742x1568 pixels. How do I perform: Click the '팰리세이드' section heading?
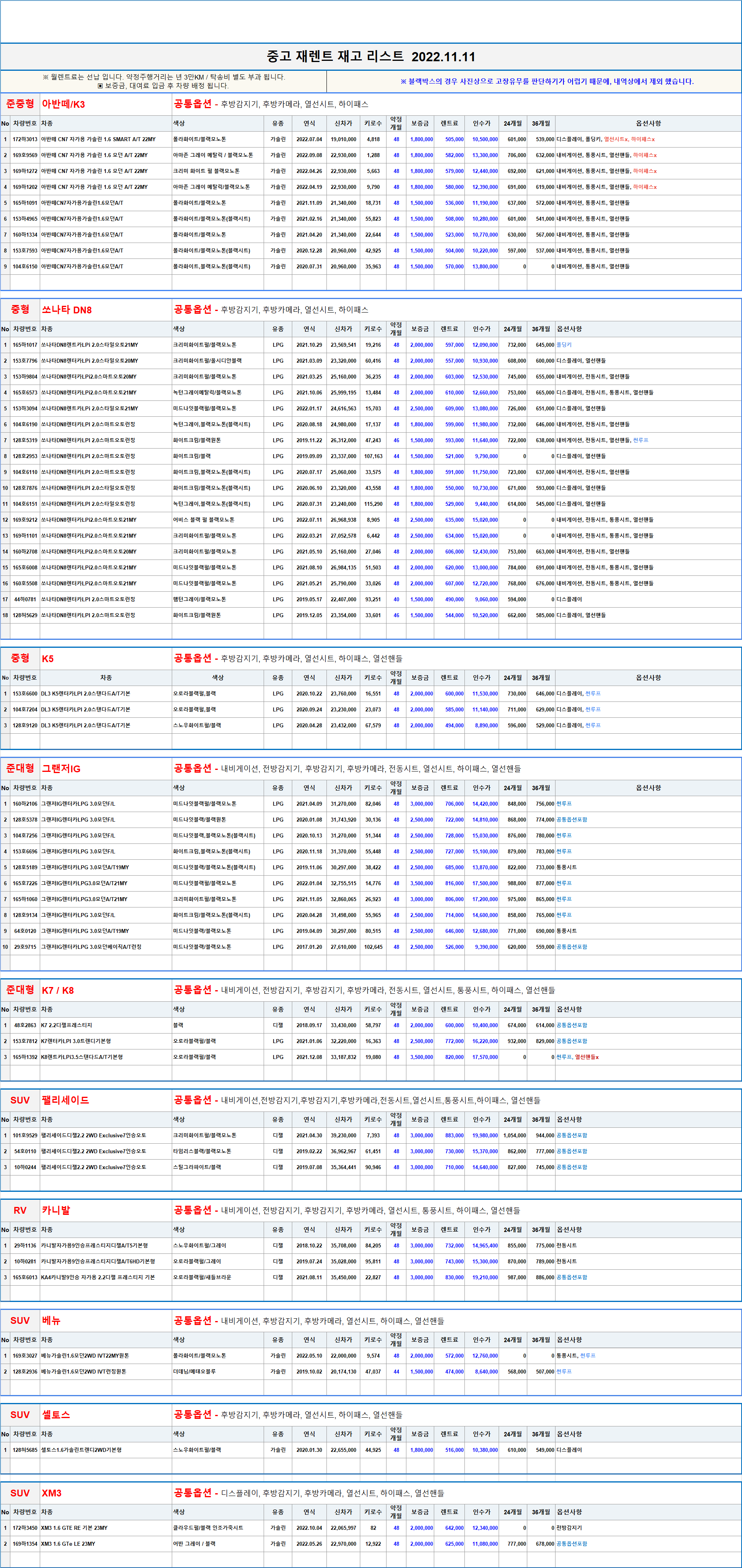tap(65, 1100)
